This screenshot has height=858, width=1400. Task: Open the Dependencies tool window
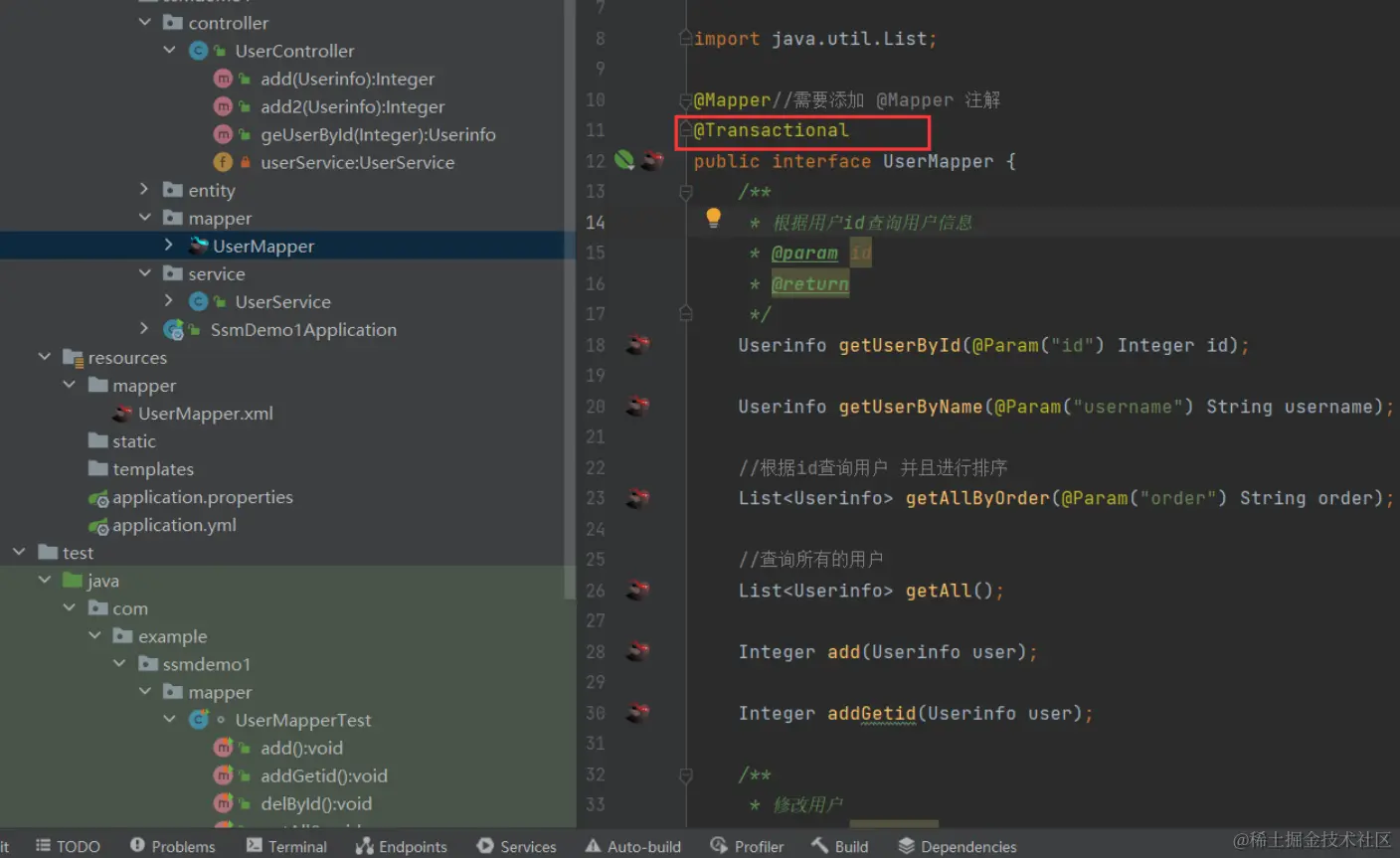click(x=958, y=846)
